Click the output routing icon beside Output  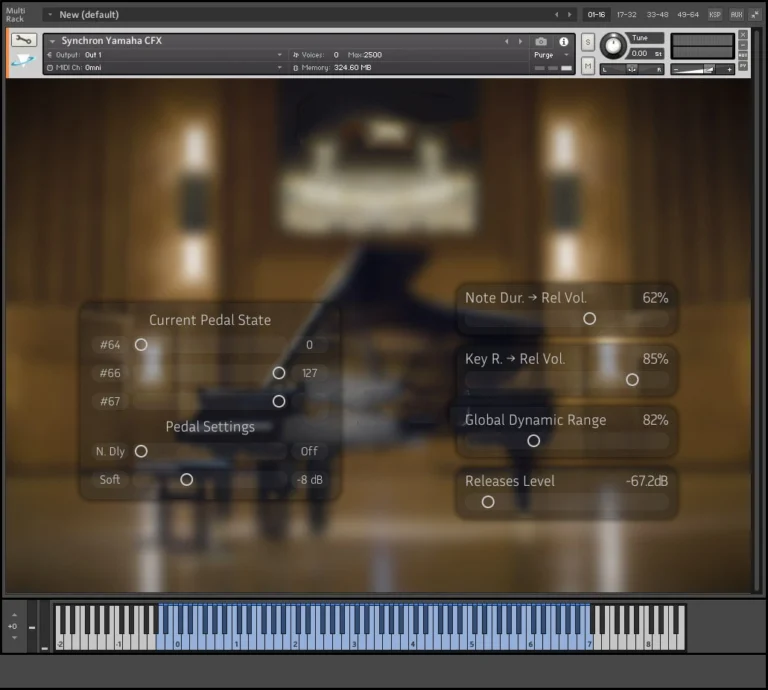[x=49, y=55]
